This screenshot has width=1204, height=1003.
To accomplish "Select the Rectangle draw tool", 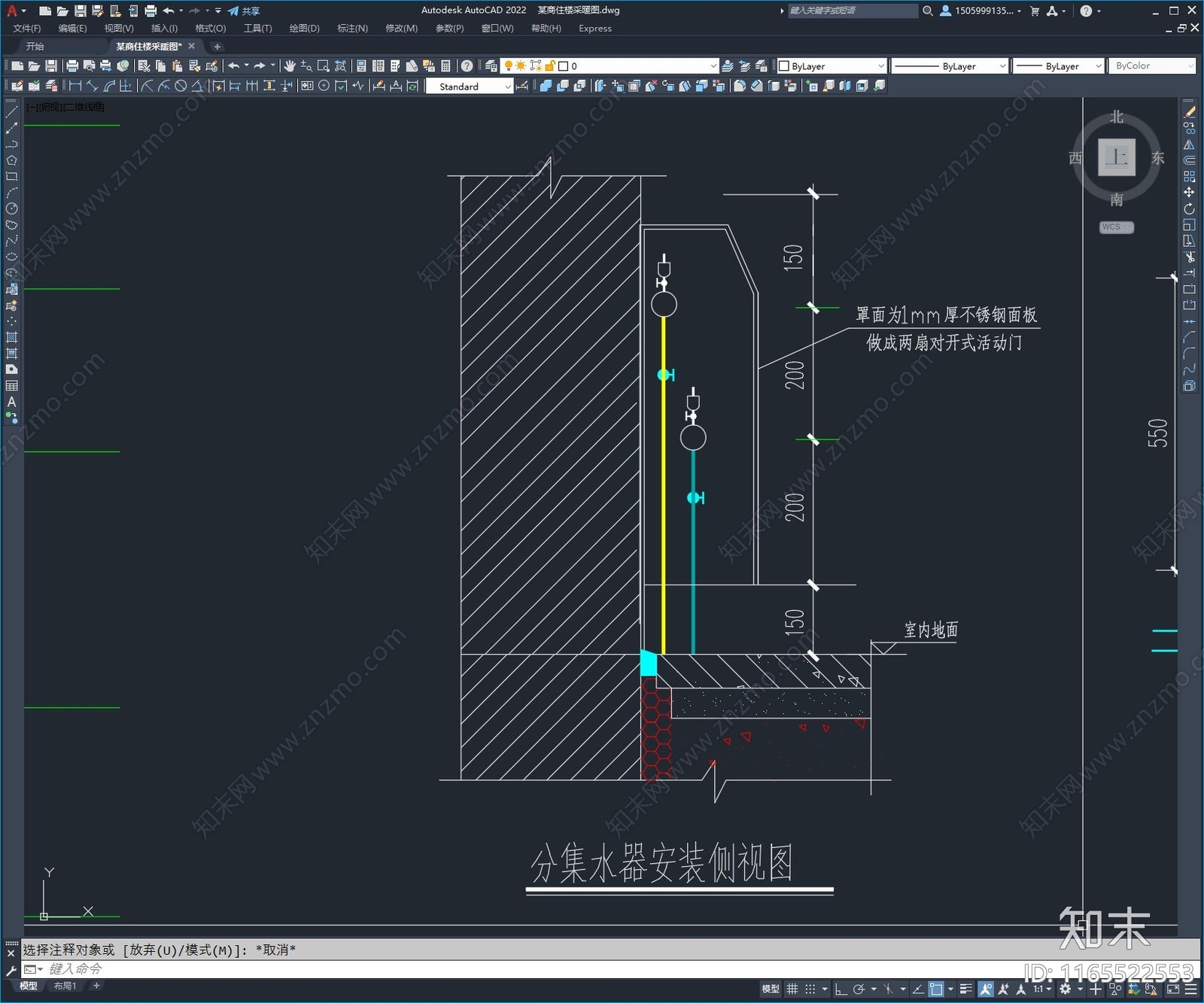I will pyautogui.click(x=11, y=177).
